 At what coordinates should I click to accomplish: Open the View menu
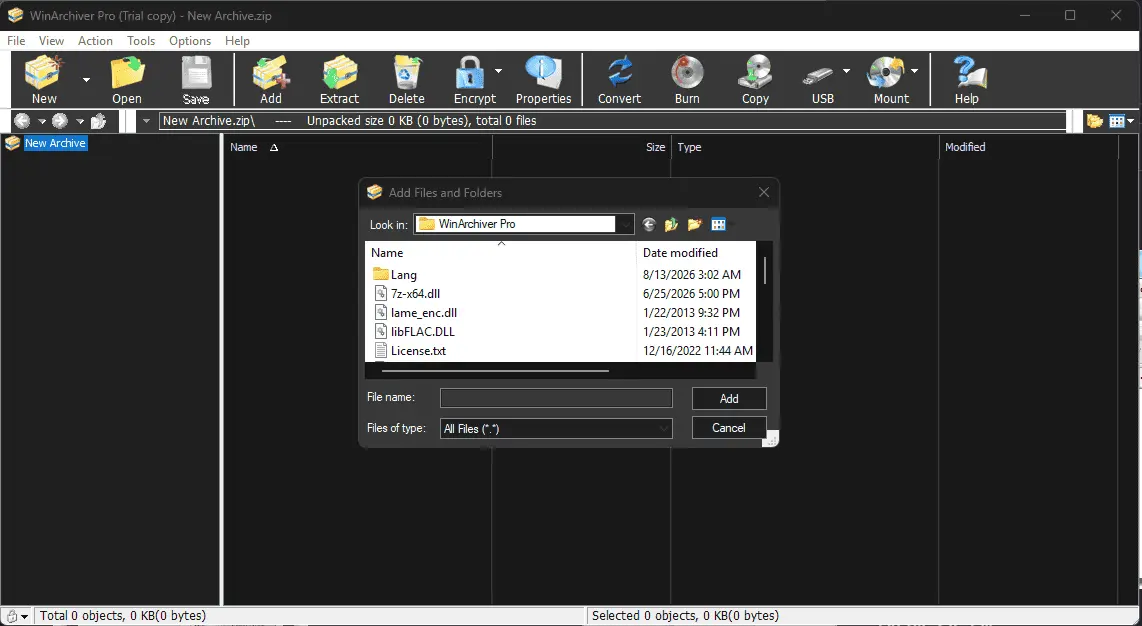[51, 41]
